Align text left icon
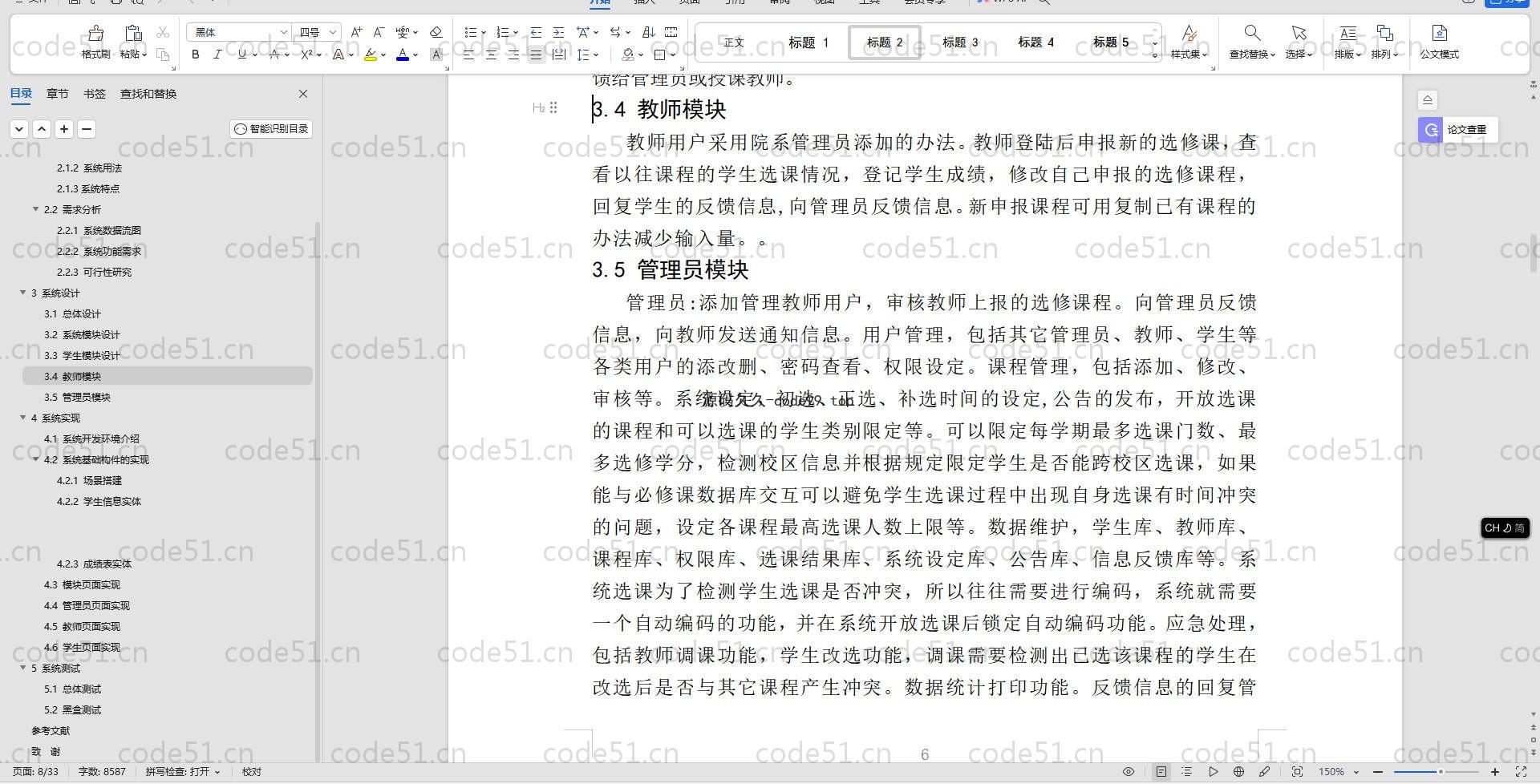This screenshot has width=1540, height=784. click(468, 55)
